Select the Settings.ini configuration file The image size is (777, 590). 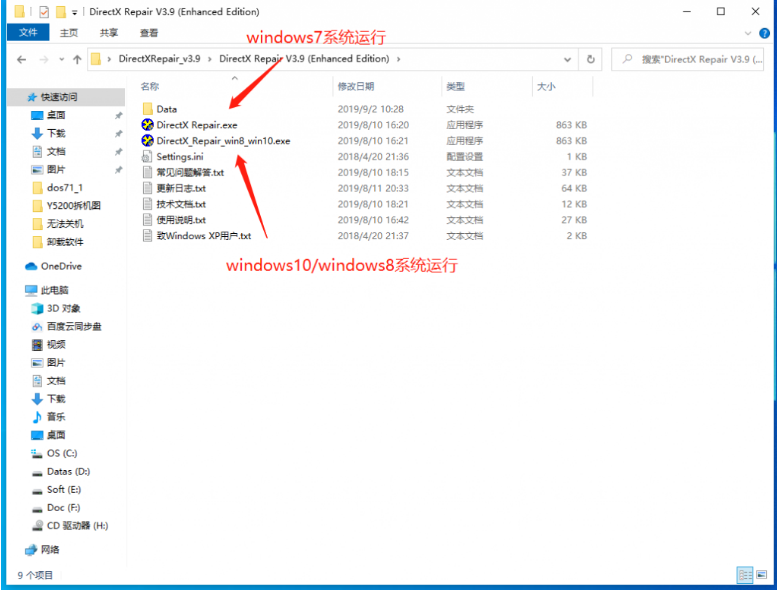point(179,157)
